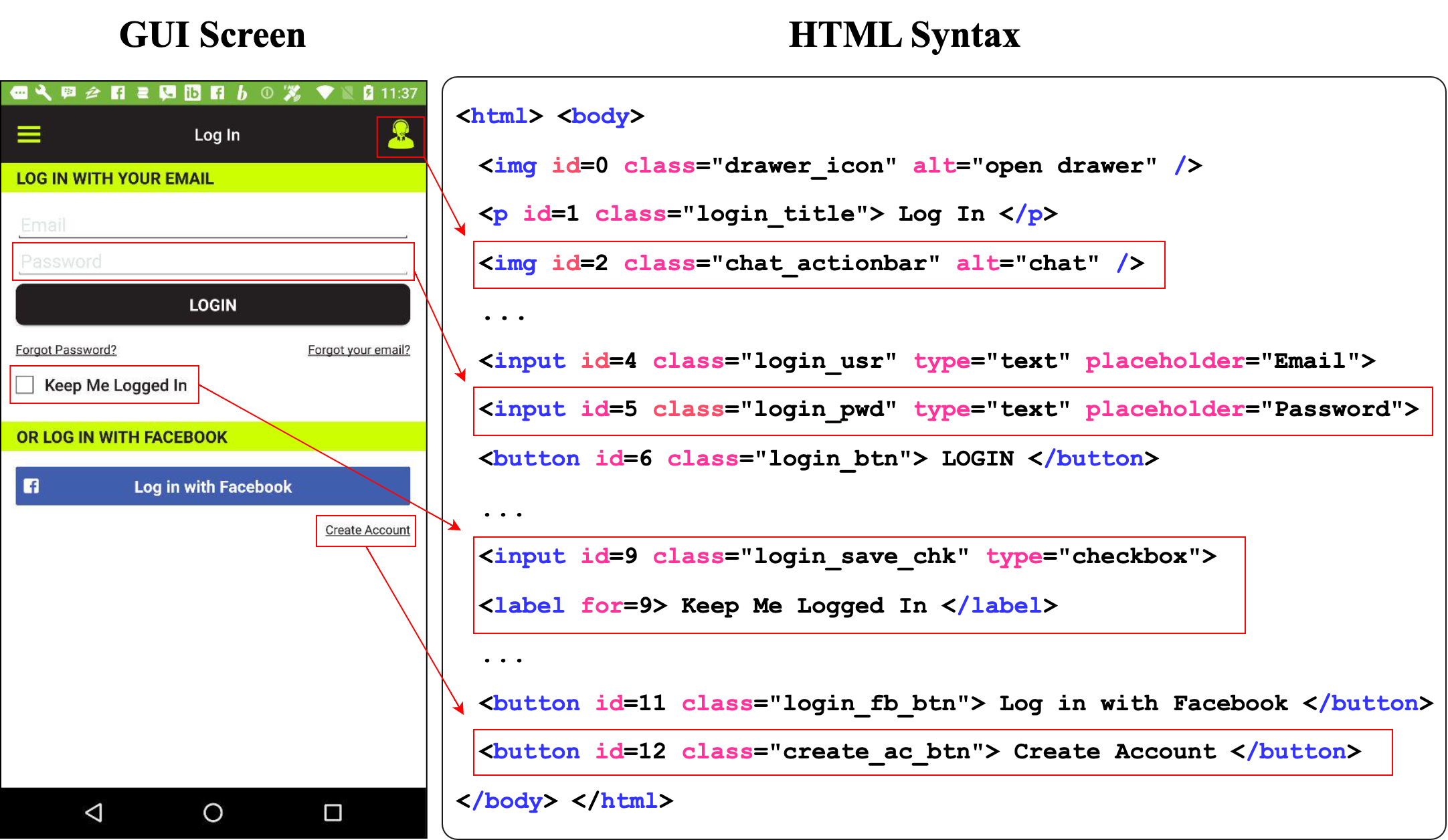Open the Forgot your email? link
The width and height of the screenshot is (1448, 840).
click(359, 350)
